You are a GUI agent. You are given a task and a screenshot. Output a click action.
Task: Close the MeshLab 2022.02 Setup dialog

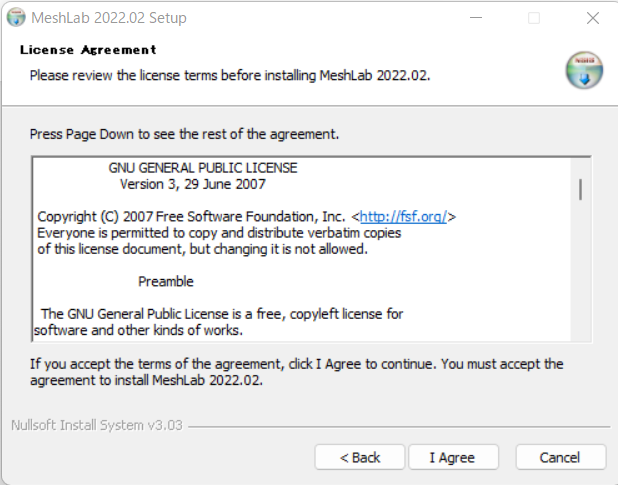click(592, 18)
